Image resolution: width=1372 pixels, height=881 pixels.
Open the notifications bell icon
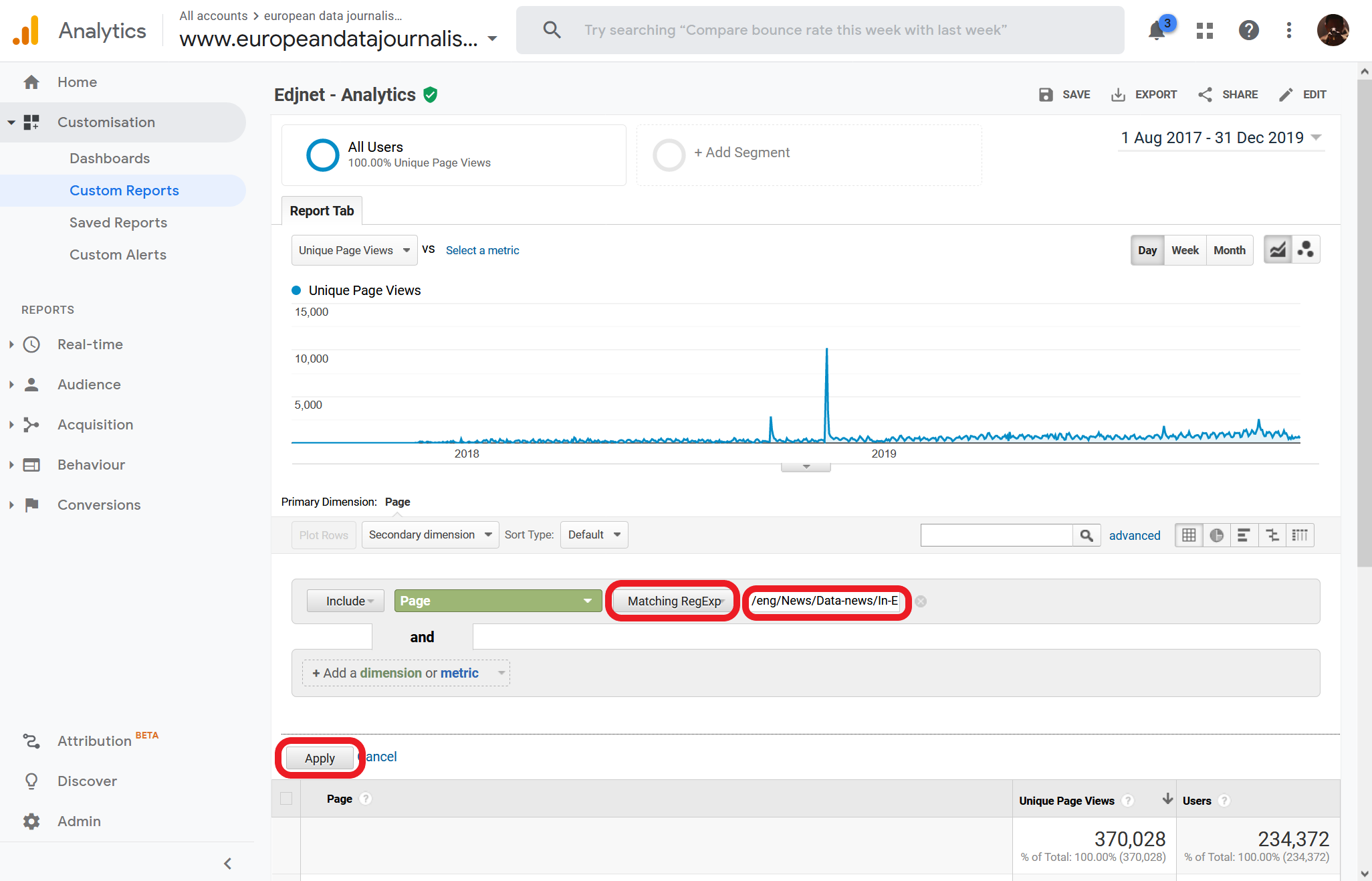1157,31
